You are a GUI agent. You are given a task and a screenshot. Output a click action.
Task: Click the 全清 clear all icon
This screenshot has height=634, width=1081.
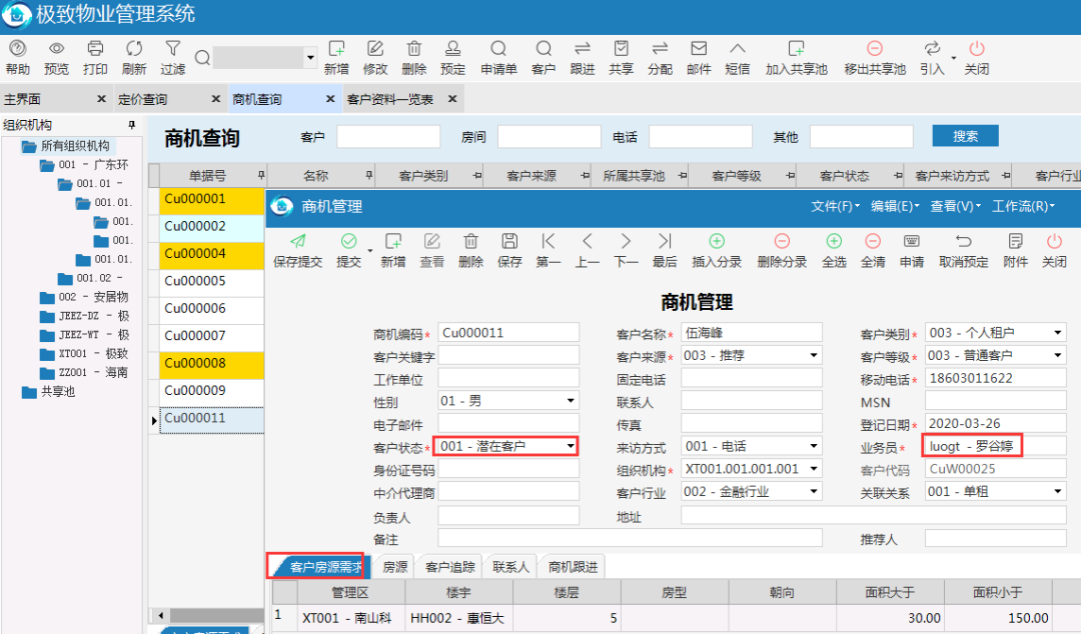(x=873, y=241)
